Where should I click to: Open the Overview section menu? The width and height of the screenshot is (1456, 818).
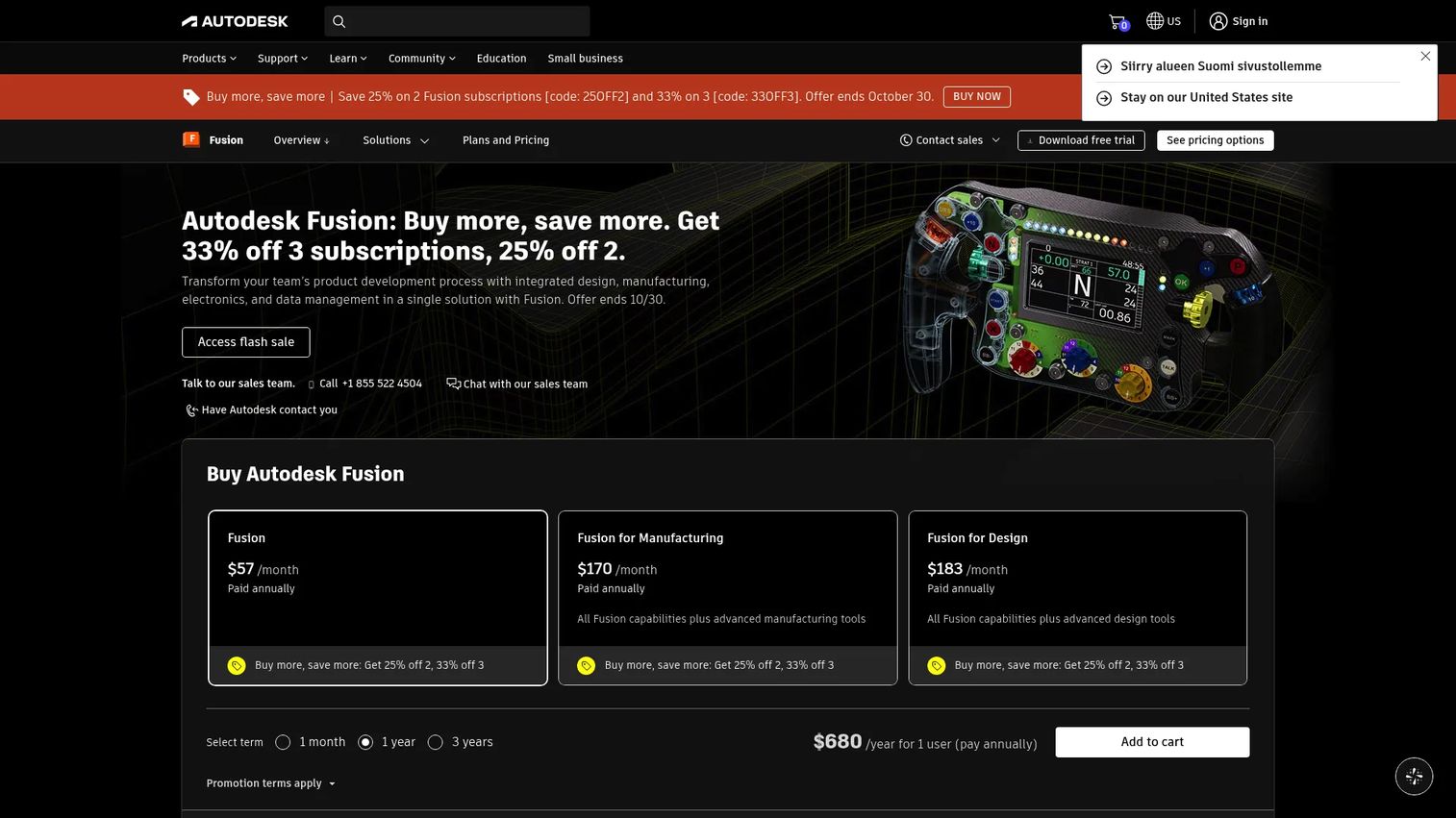click(301, 140)
